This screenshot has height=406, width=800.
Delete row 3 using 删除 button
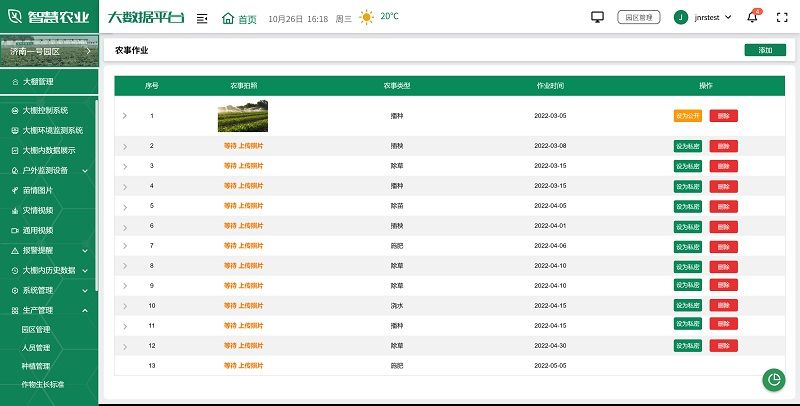click(724, 166)
